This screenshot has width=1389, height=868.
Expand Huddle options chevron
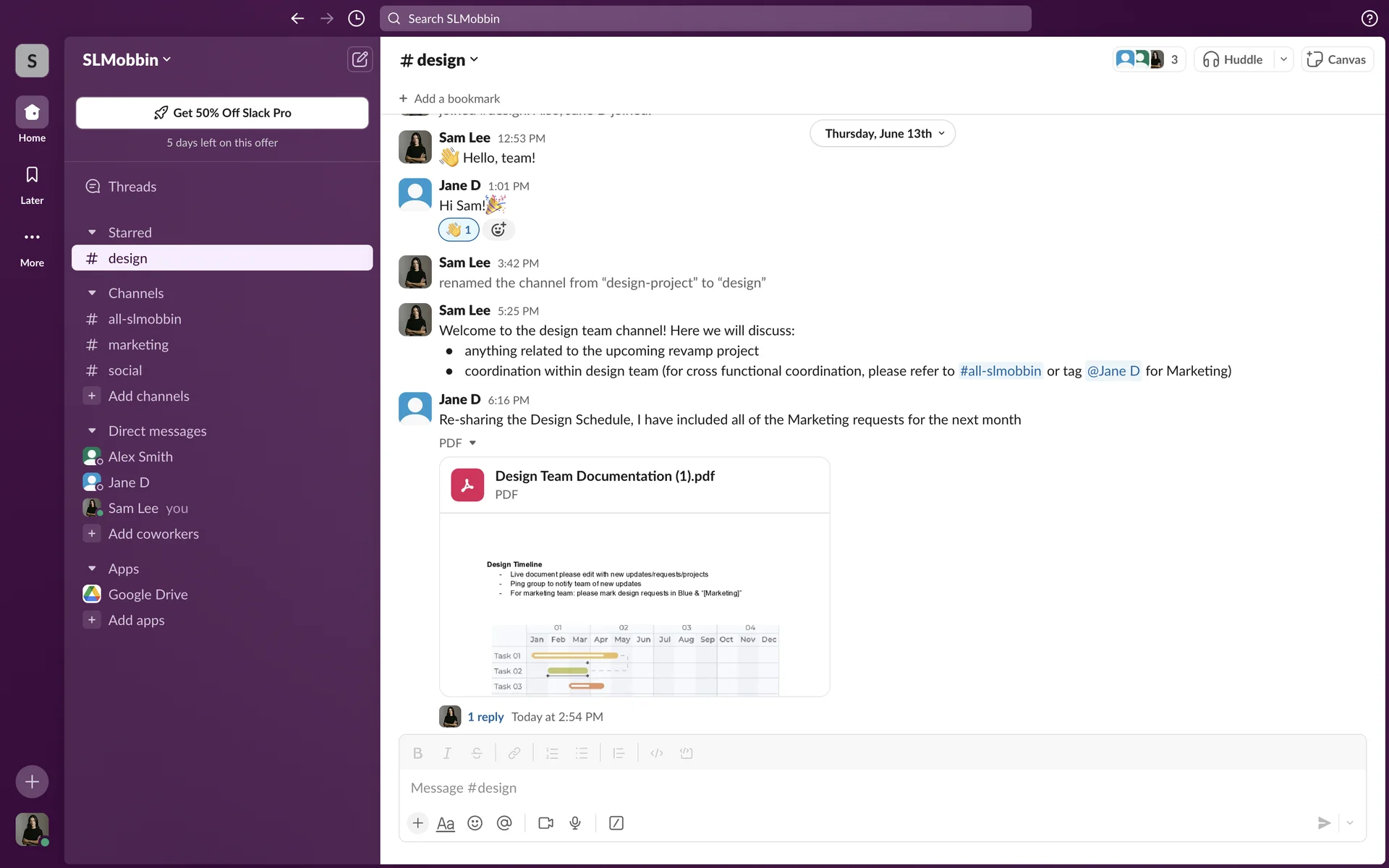(1283, 59)
